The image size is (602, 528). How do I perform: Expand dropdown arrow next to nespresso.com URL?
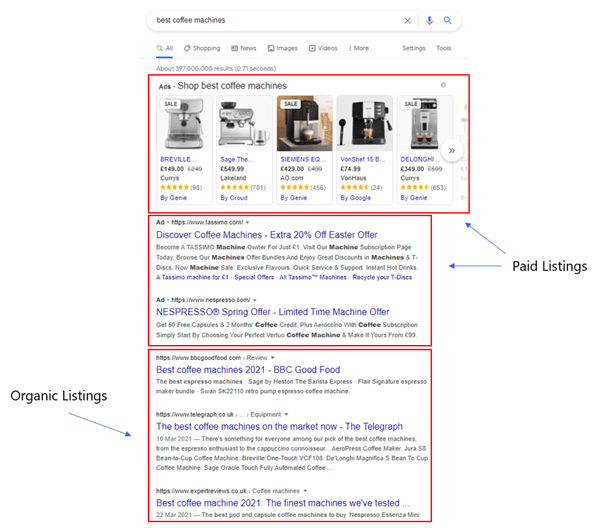(255, 300)
